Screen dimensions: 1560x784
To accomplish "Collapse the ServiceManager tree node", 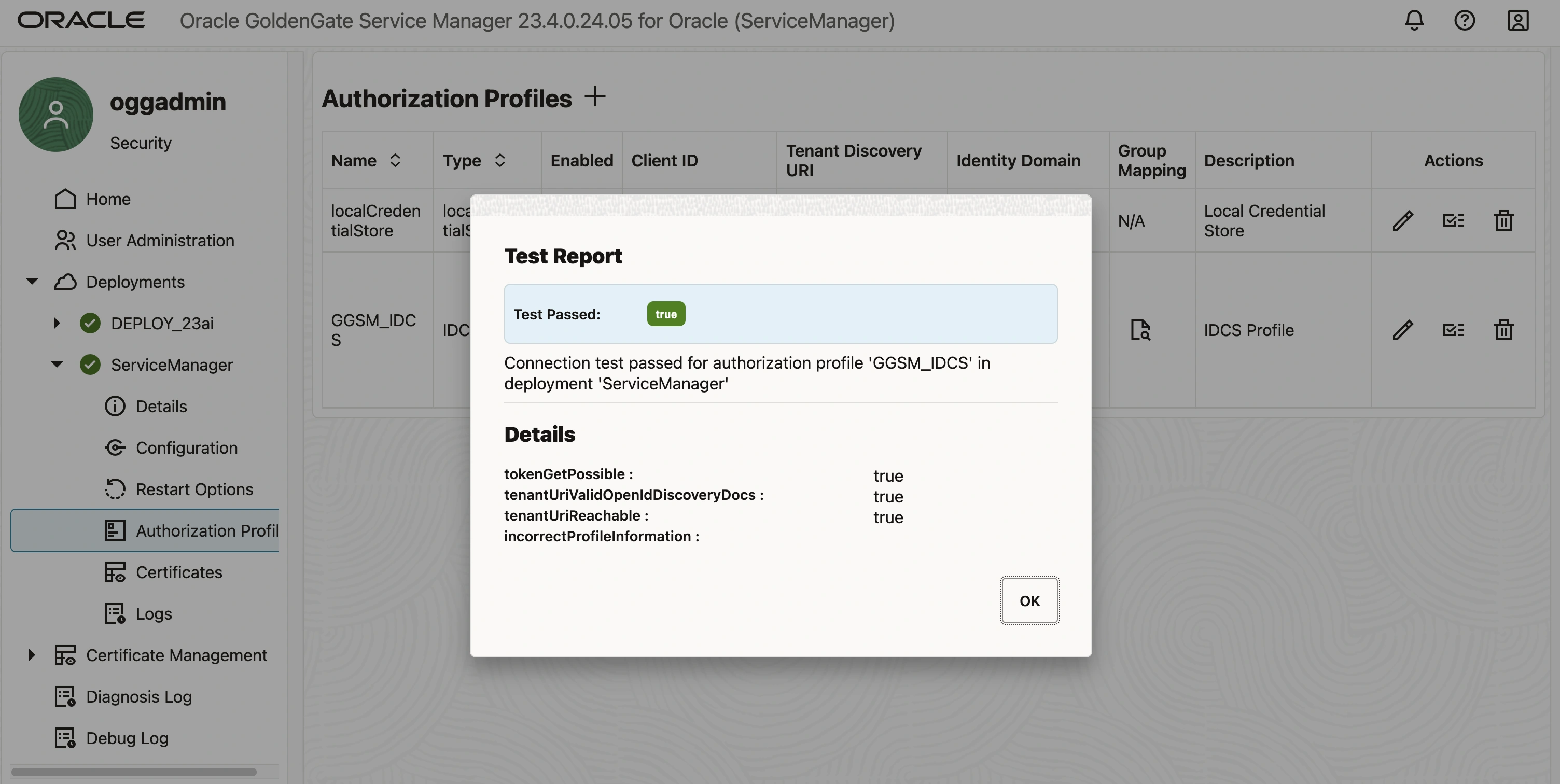I will 57,365.
